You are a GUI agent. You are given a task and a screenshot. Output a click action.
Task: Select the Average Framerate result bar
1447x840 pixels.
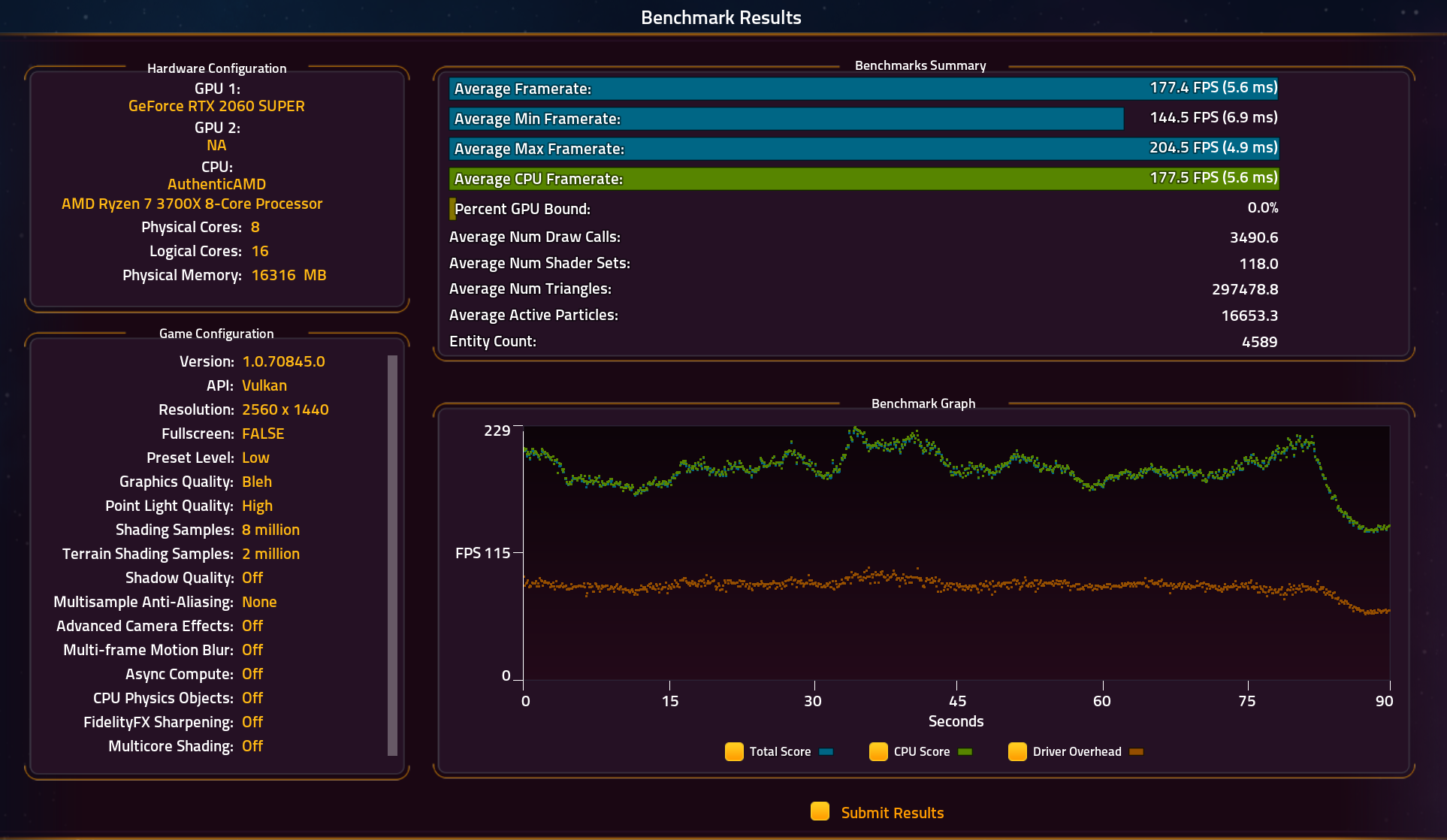pos(862,89)
